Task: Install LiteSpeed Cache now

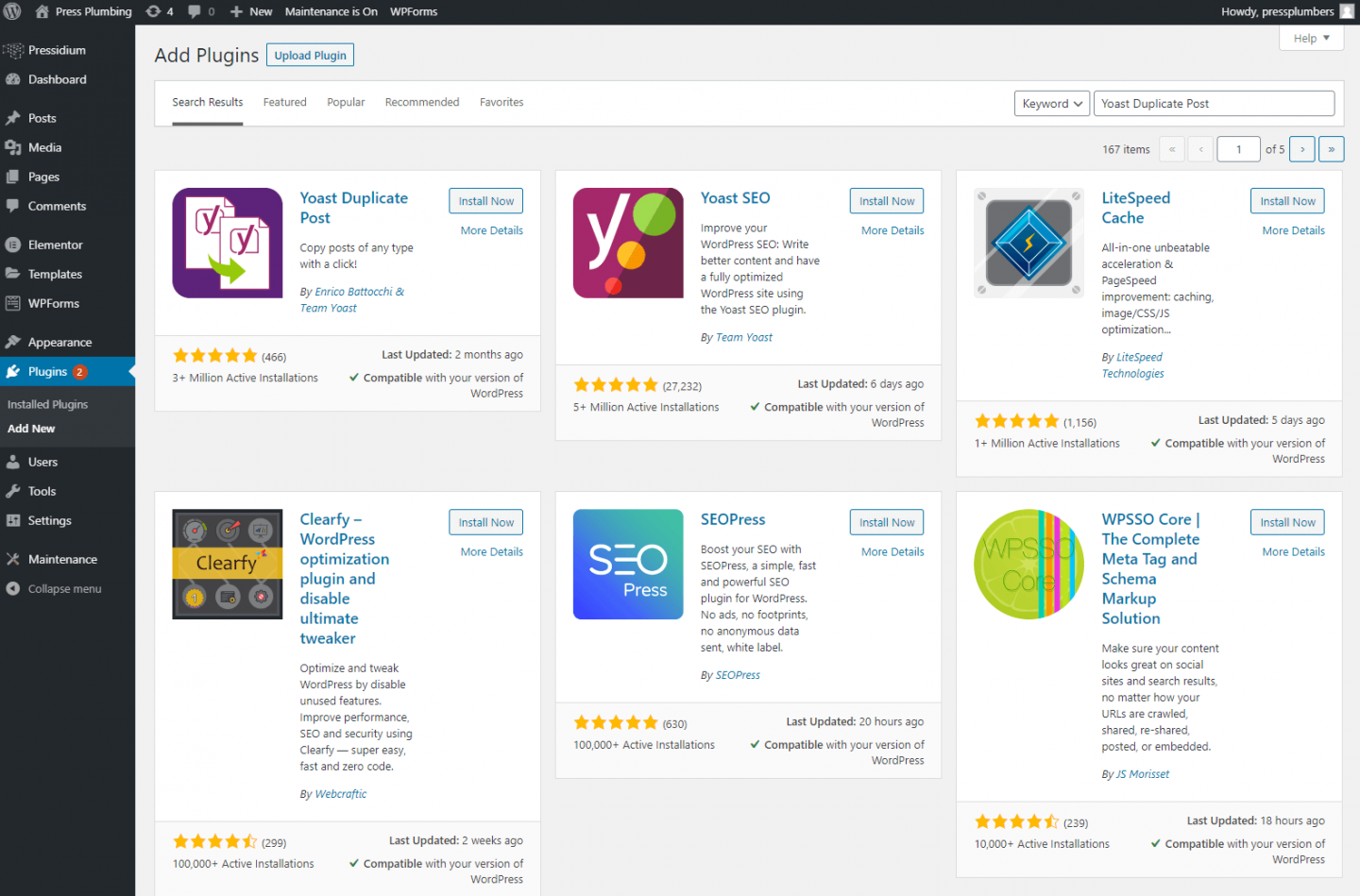Action: [1287, 201]
